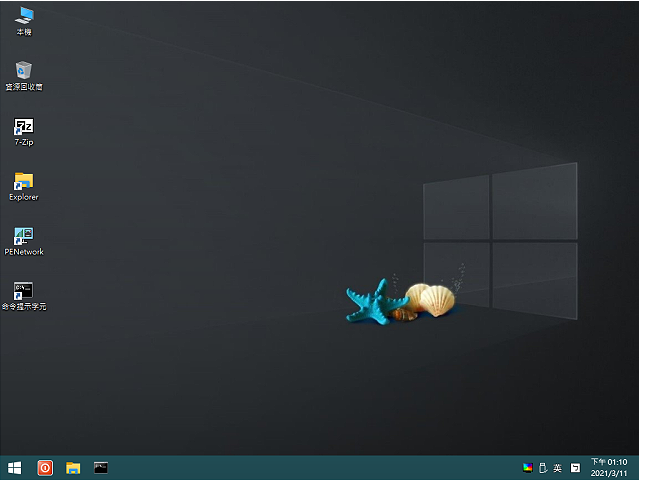Viewport: 647px width, 480px height.
Task: Click the colorful display tray icon
Action: point(527,468)
